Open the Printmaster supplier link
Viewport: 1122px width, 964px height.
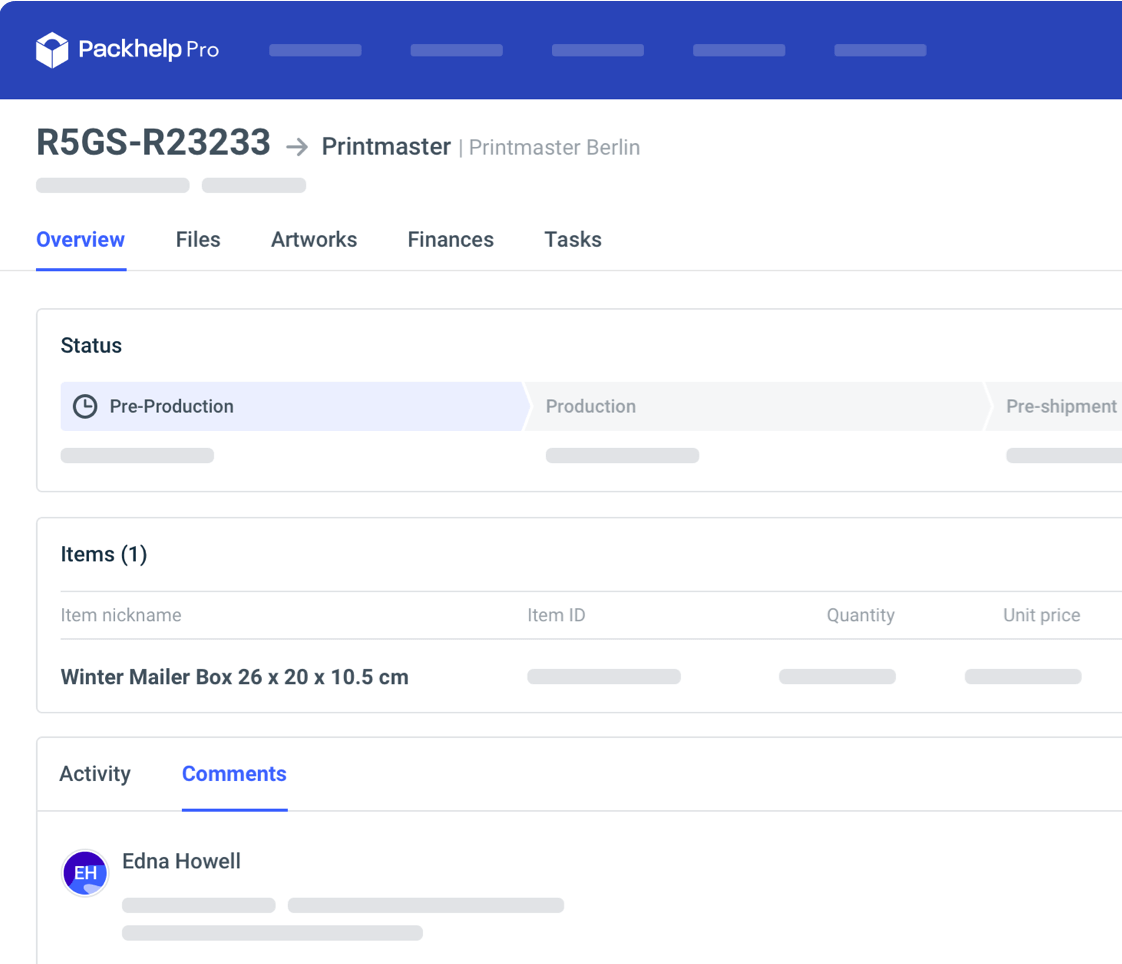coord(386,147)
